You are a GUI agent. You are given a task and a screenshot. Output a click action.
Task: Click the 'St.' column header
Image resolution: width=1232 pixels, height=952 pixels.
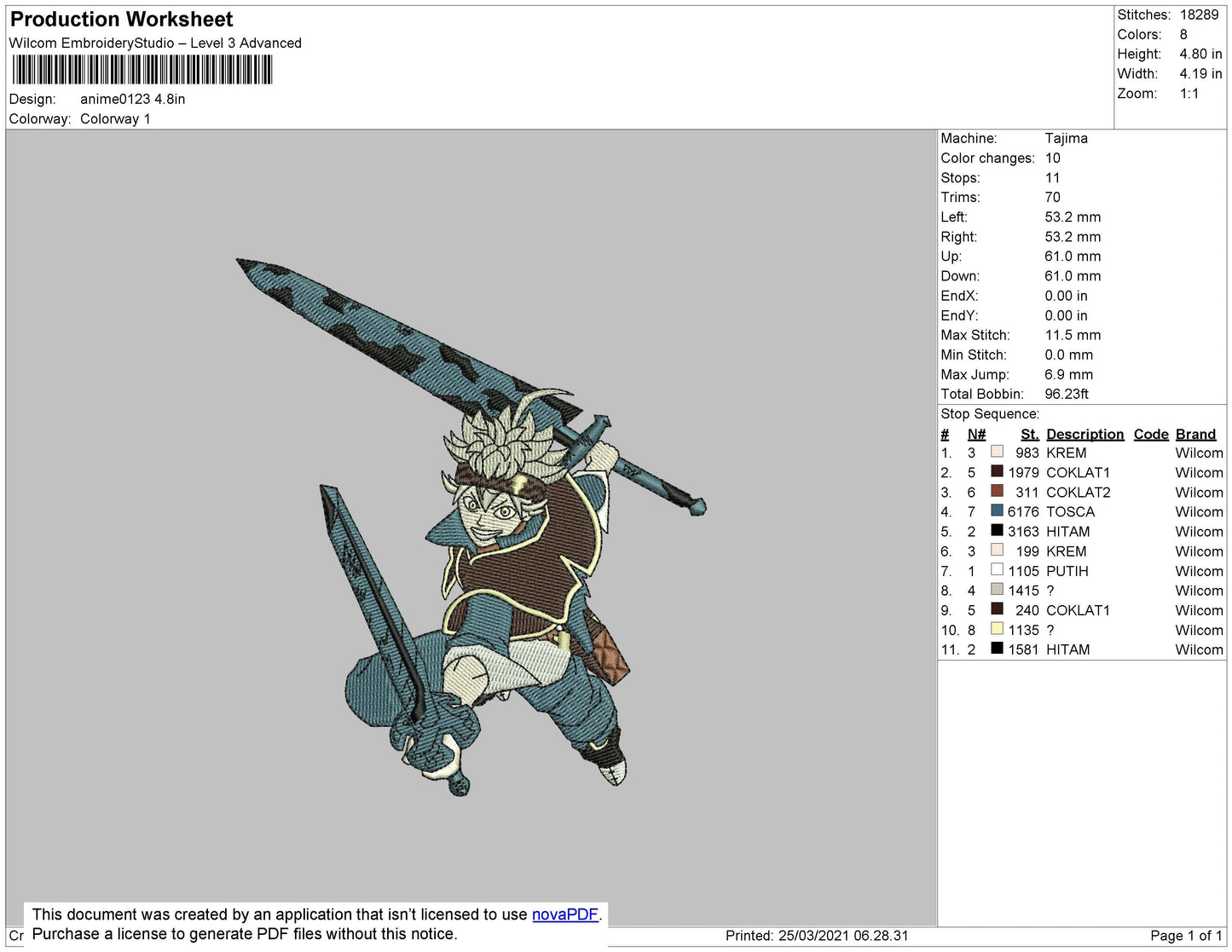coord(1029,435)
